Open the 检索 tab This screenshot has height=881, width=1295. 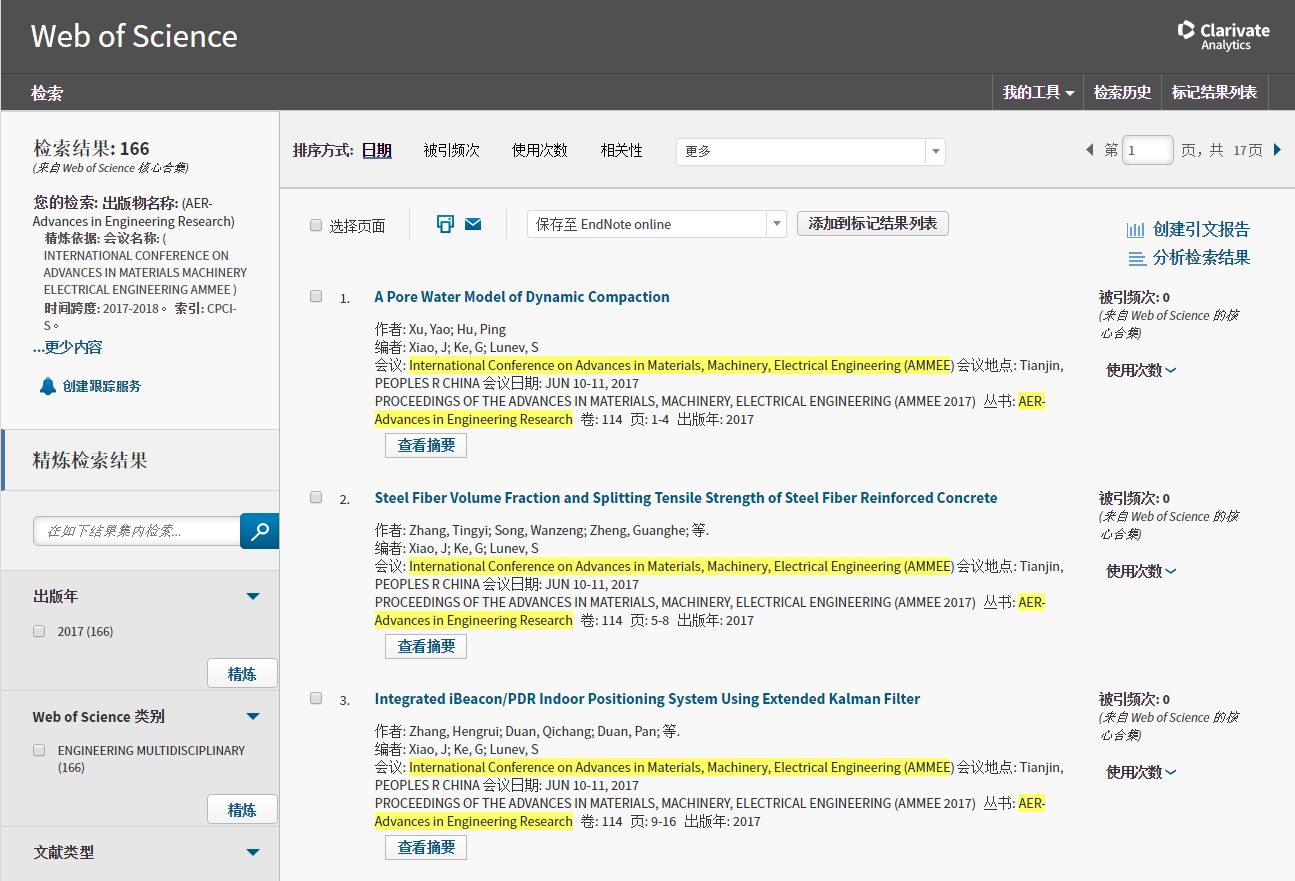click(x=47, y=93)
